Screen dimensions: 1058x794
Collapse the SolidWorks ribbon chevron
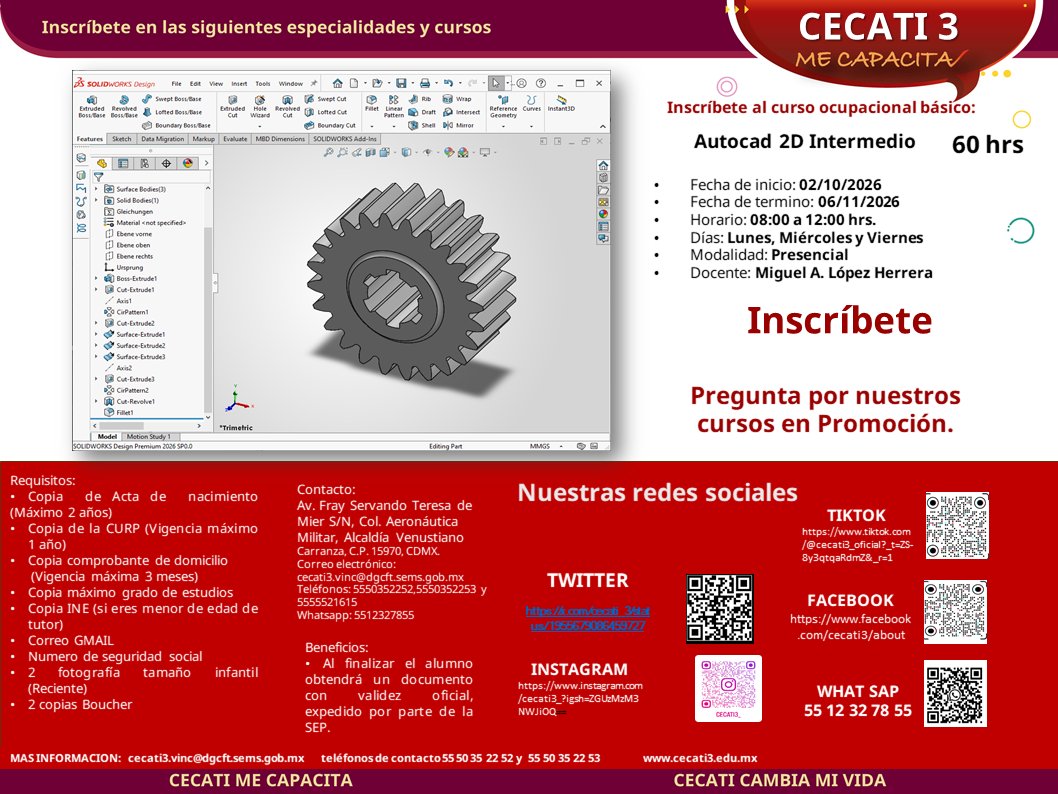603,126
